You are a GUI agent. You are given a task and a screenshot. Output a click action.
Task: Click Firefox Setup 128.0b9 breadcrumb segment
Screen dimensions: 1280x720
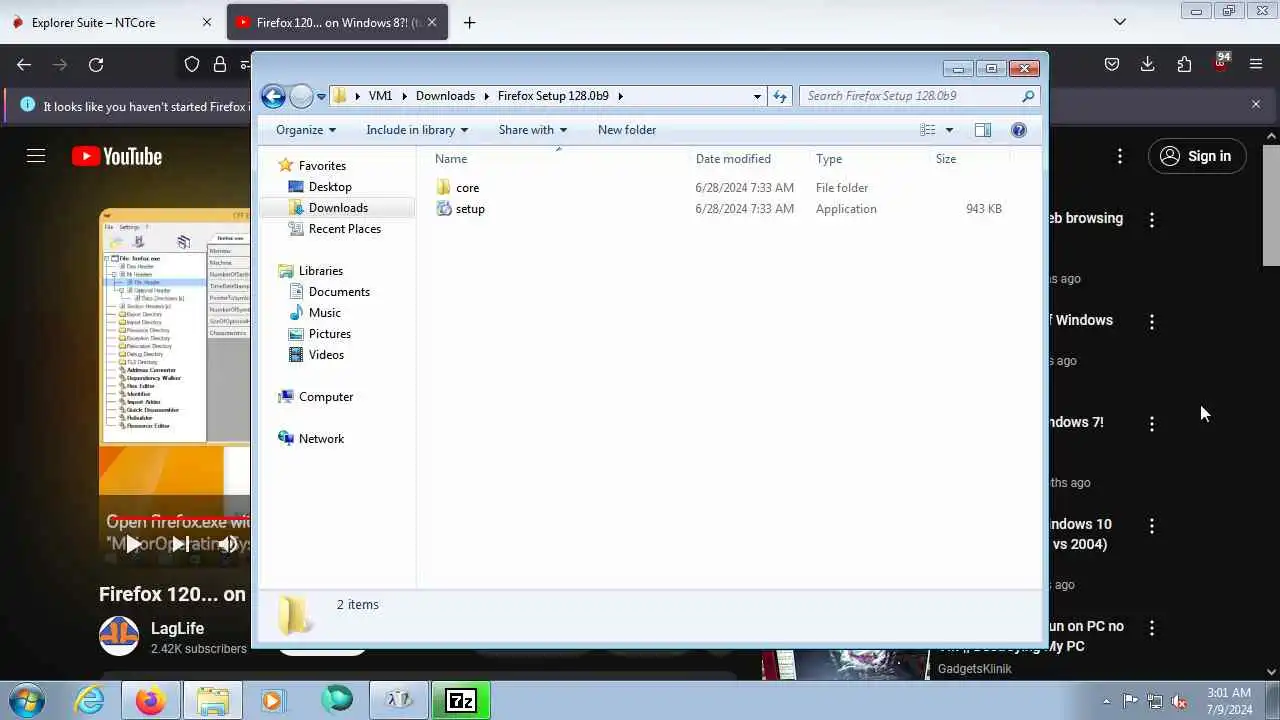(553, 96)
